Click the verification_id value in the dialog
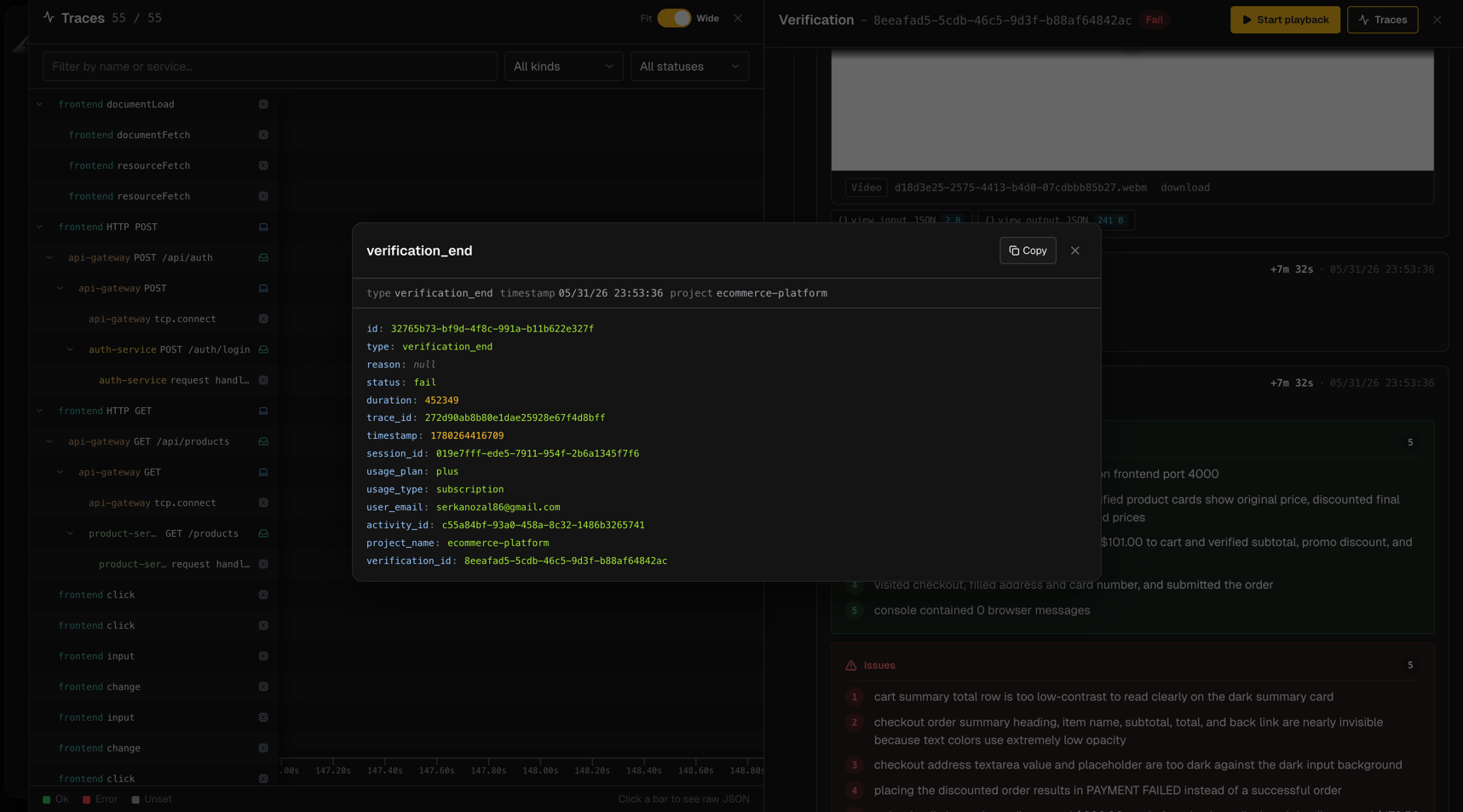This screenshot has height=812, width=1463. pyautogui.click(x=566, y=561)
